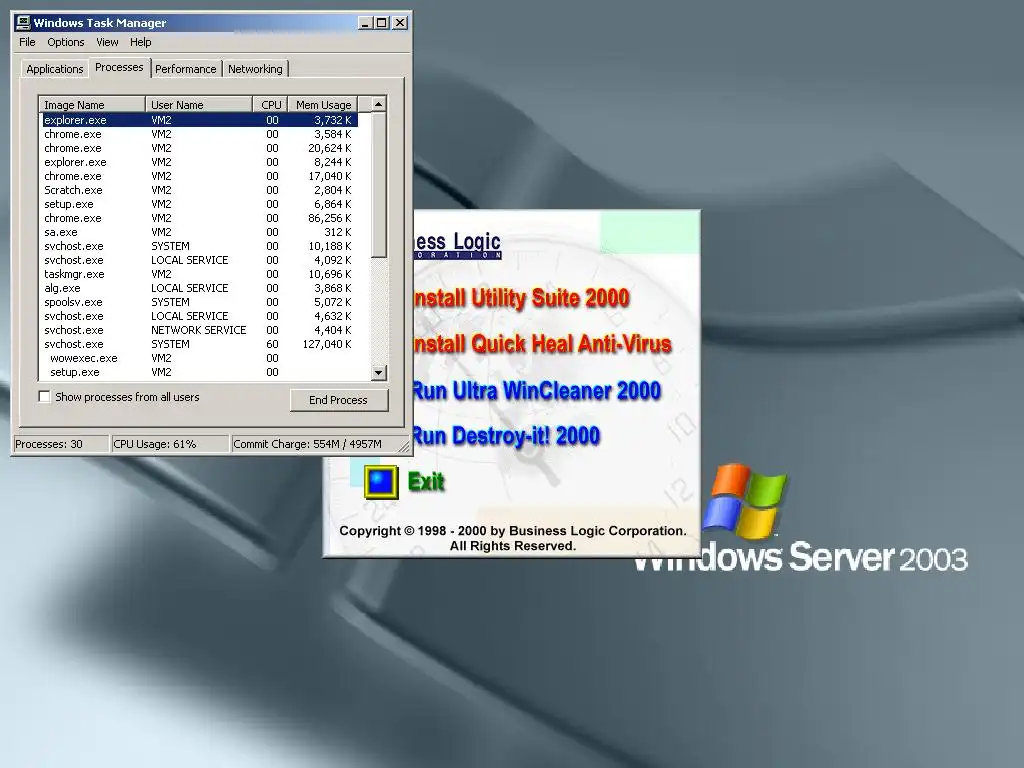Sort by User Name column header
Viewport: 1024px width, 768px height.
[199, 104]
